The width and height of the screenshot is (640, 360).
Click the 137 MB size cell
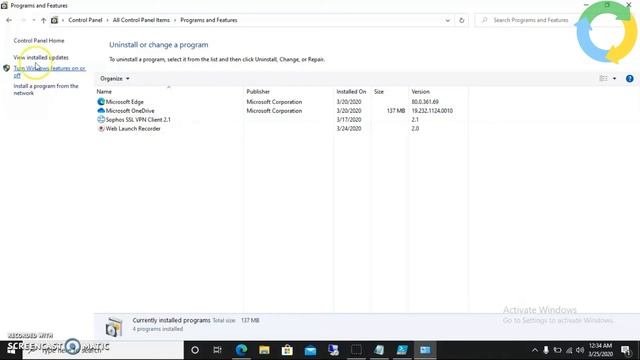click(x=396, y=111)
